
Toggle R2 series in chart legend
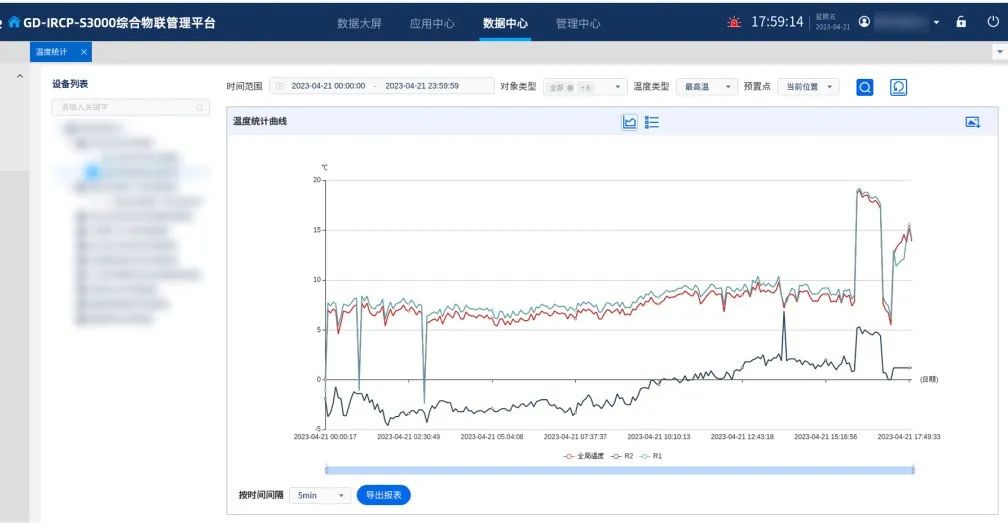click(622, 456)
